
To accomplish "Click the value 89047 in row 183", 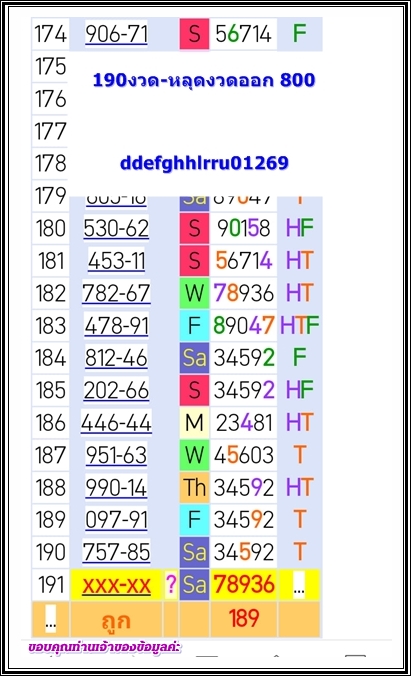I will point(244,325).
